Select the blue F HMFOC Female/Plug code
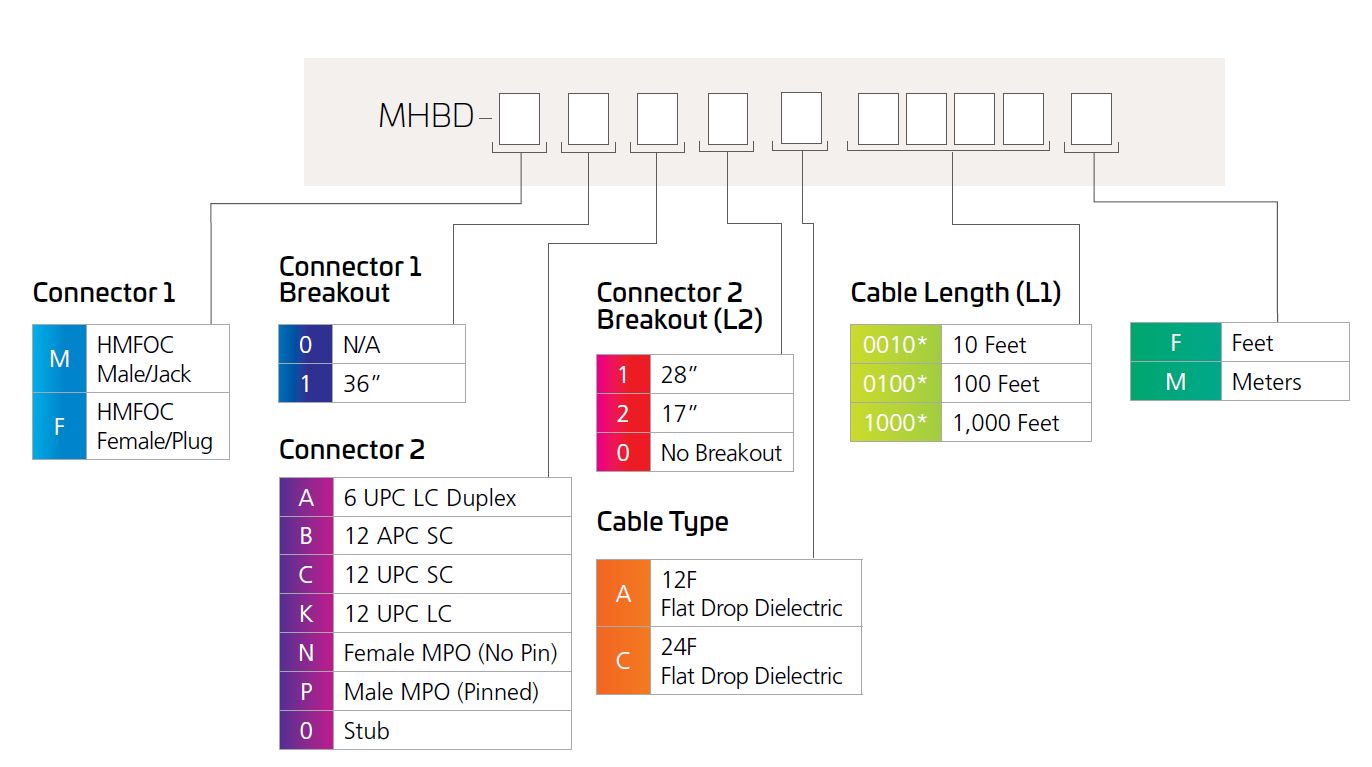 coord(59,425)
